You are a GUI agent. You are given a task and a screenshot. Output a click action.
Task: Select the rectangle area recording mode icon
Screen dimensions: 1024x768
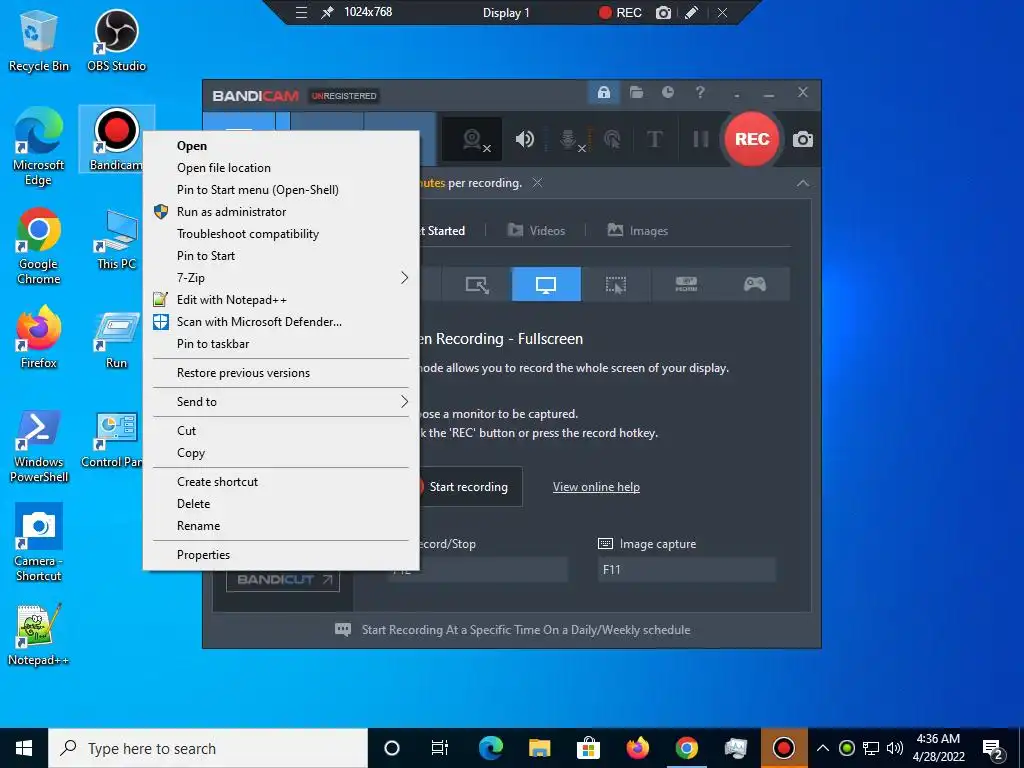coord(477,285)
